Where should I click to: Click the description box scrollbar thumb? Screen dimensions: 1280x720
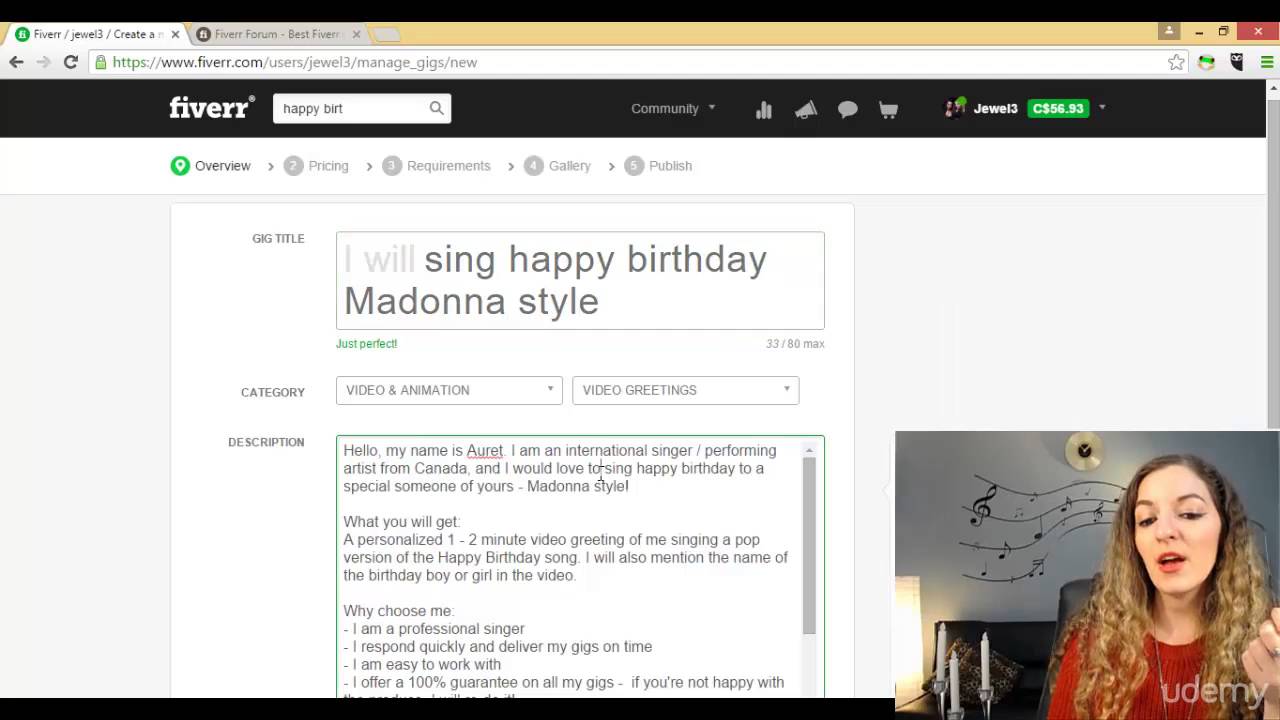pos(809,546)
